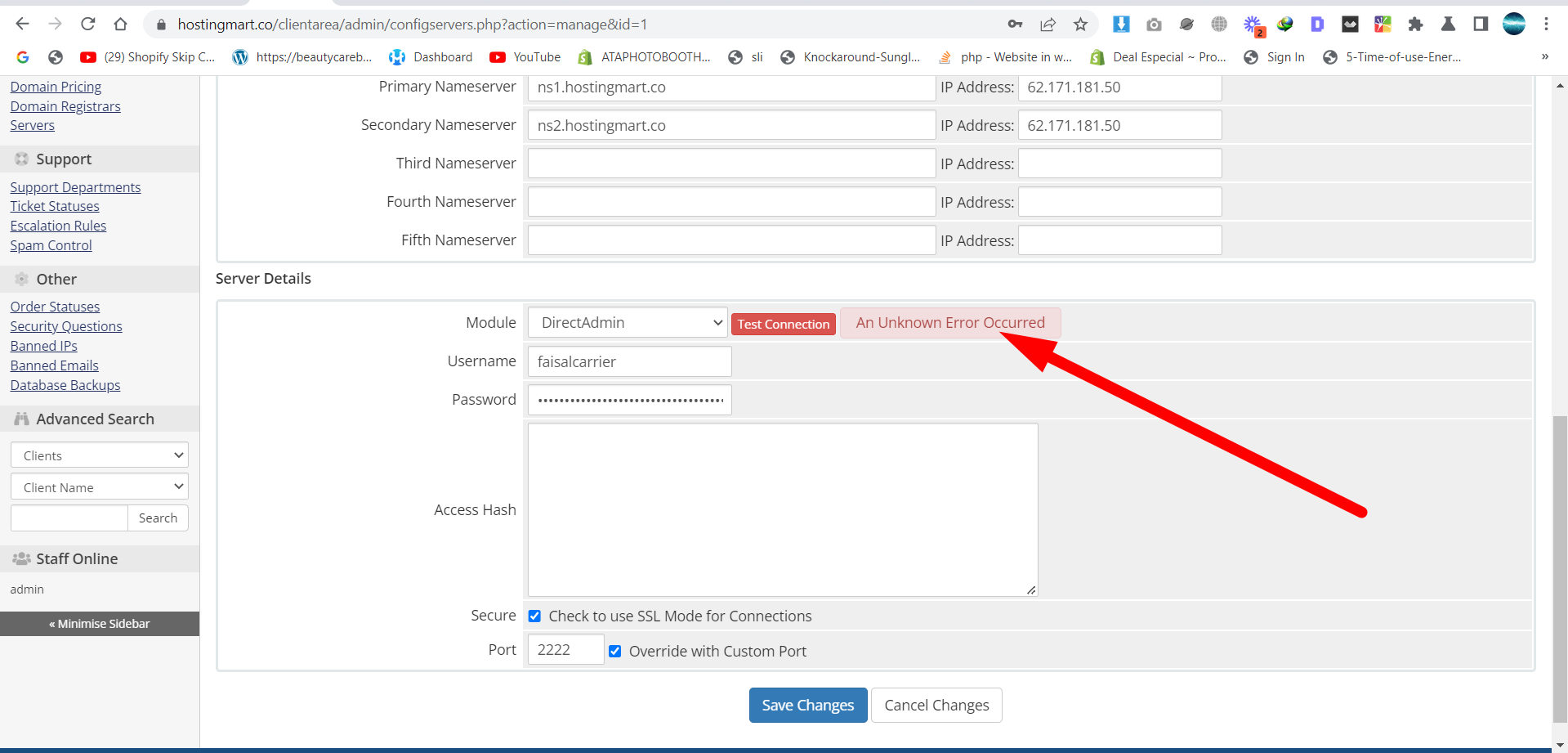Screen dimensions: 1568x753
Task: Open the Shopify Skip YouTube bookmark
Action: tap(148, 57)
